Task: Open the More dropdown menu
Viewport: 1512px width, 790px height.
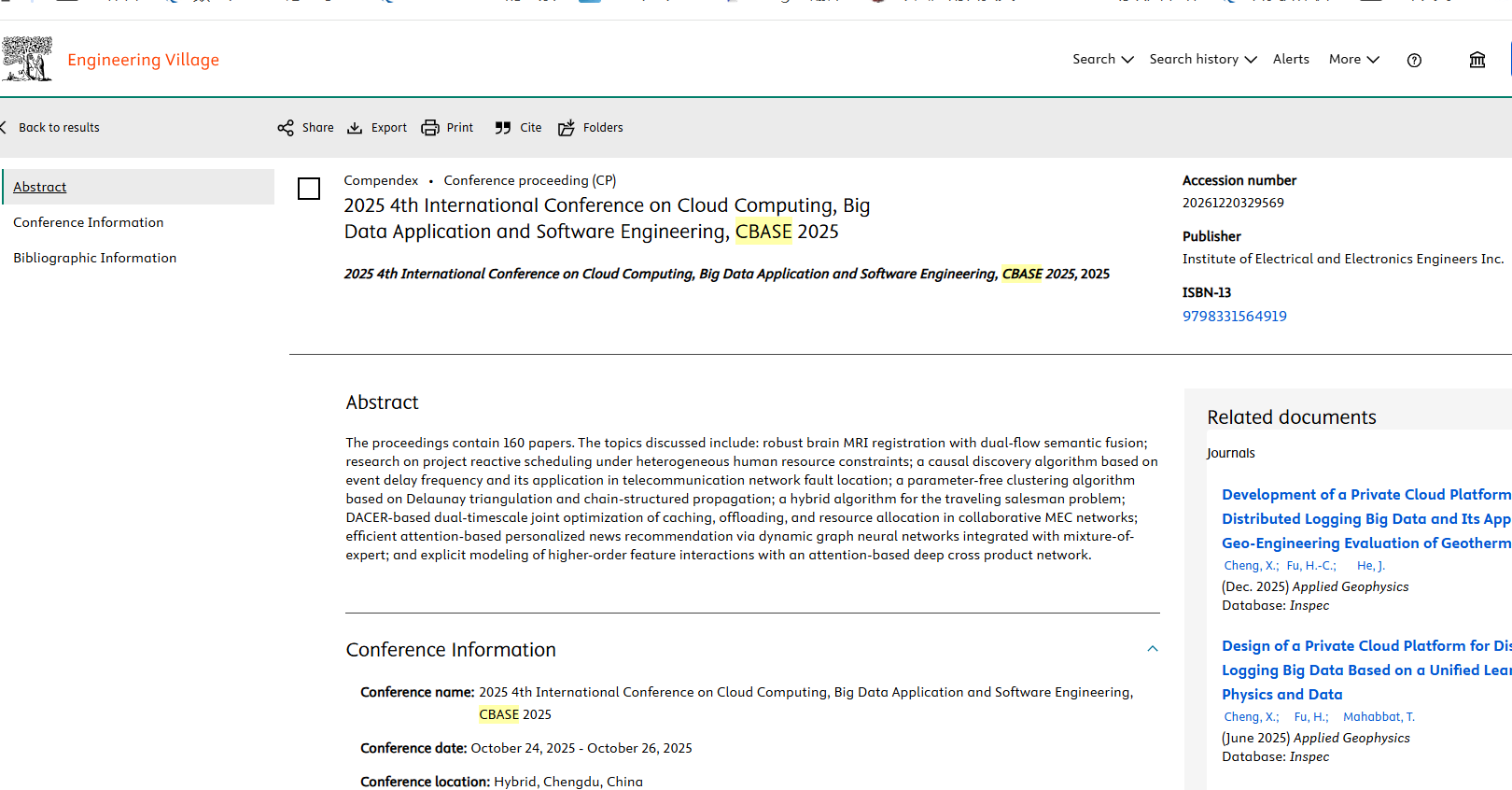Action: tap(1353, 59)
